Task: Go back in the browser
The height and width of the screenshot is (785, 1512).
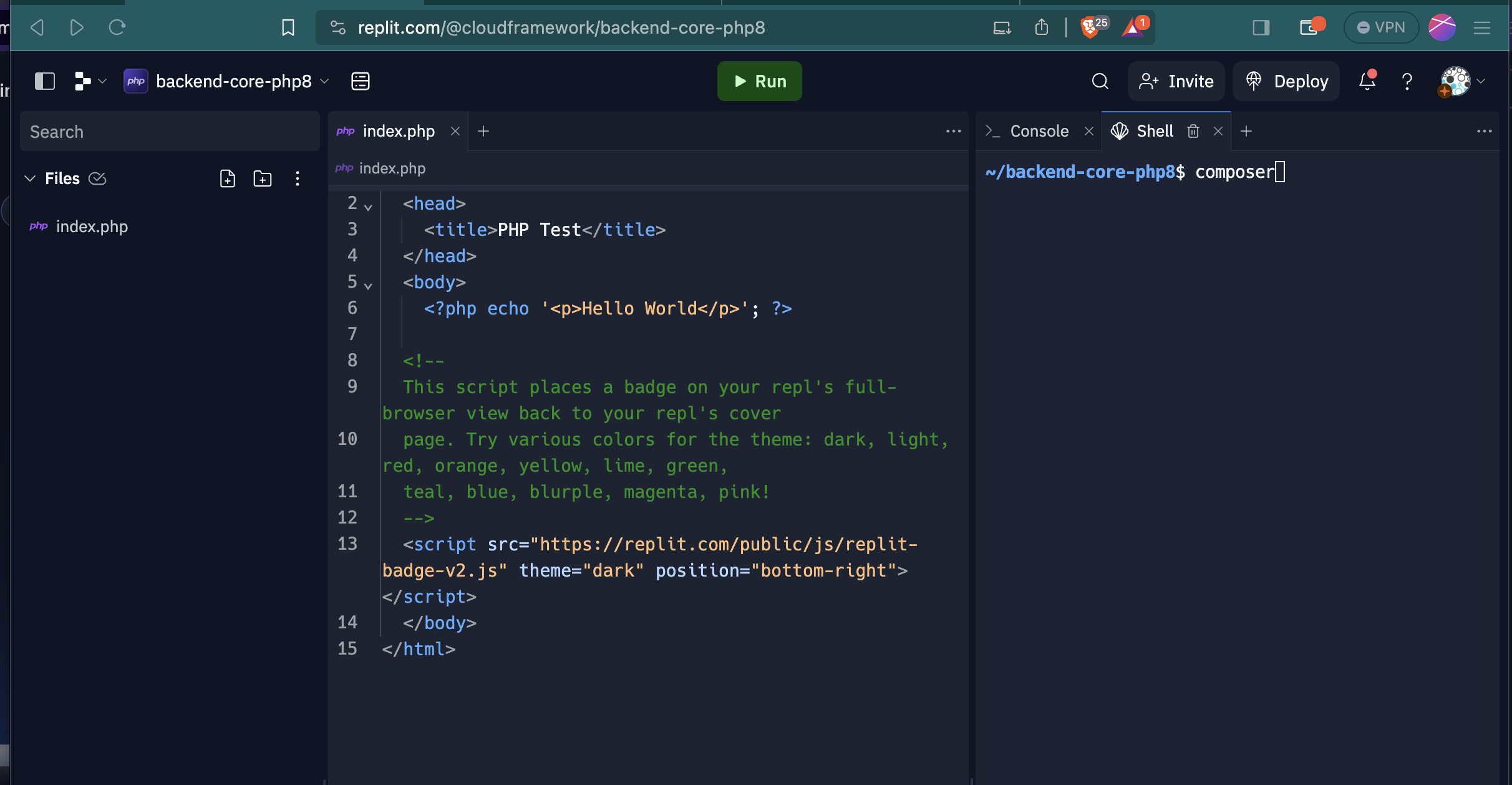Action: point(37,27)
